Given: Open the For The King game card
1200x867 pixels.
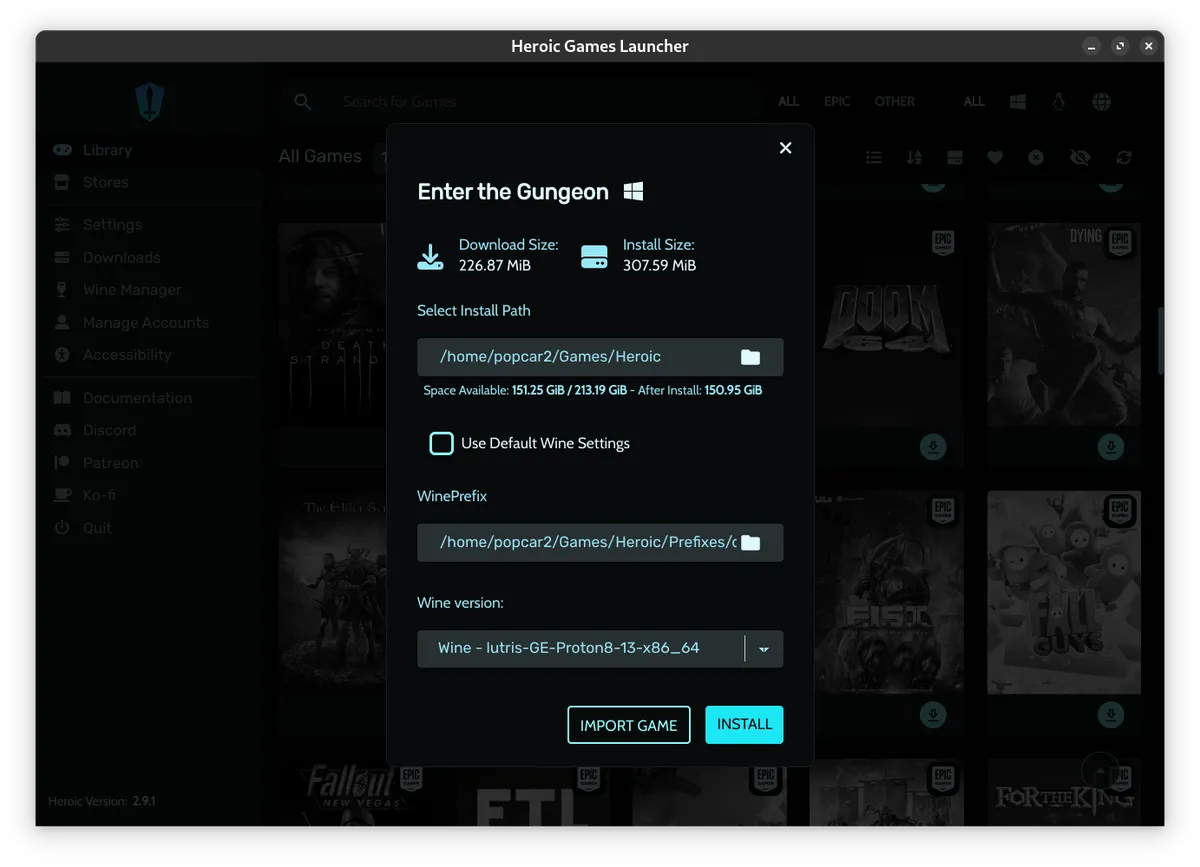Looking at the screenshot, I should pyautogui.click(x=1064, y=792).
